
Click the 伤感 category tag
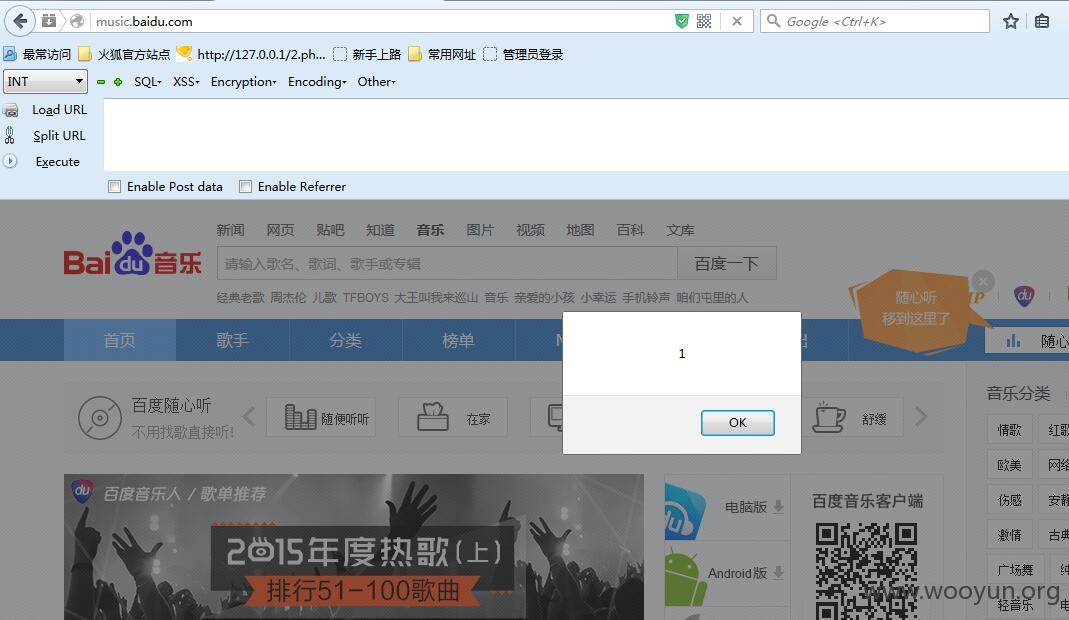1009,500
